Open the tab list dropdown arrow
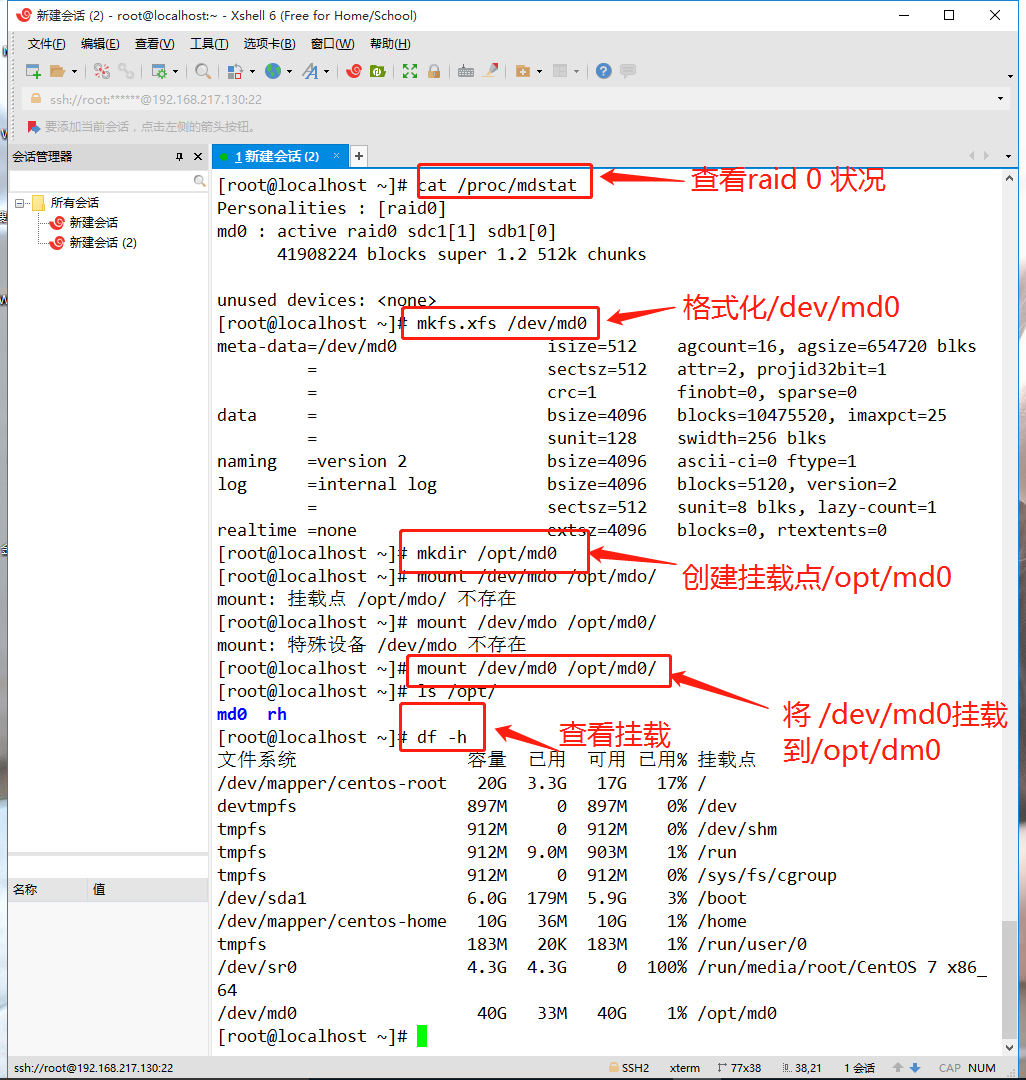This screenshot has height=1080, width=1026. coord(1008,156)
